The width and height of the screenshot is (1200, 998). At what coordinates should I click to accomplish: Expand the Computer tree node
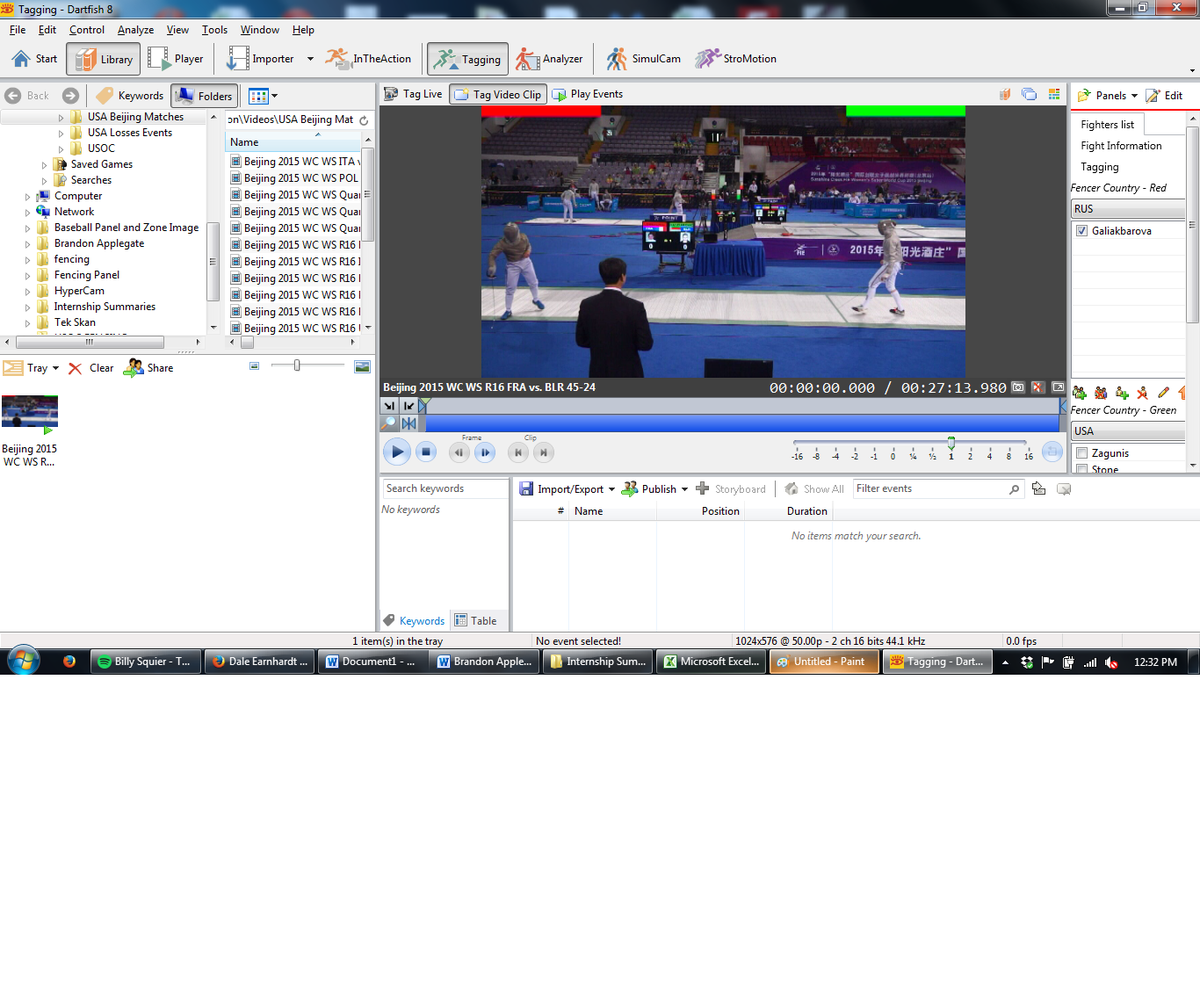coord(28,197)
